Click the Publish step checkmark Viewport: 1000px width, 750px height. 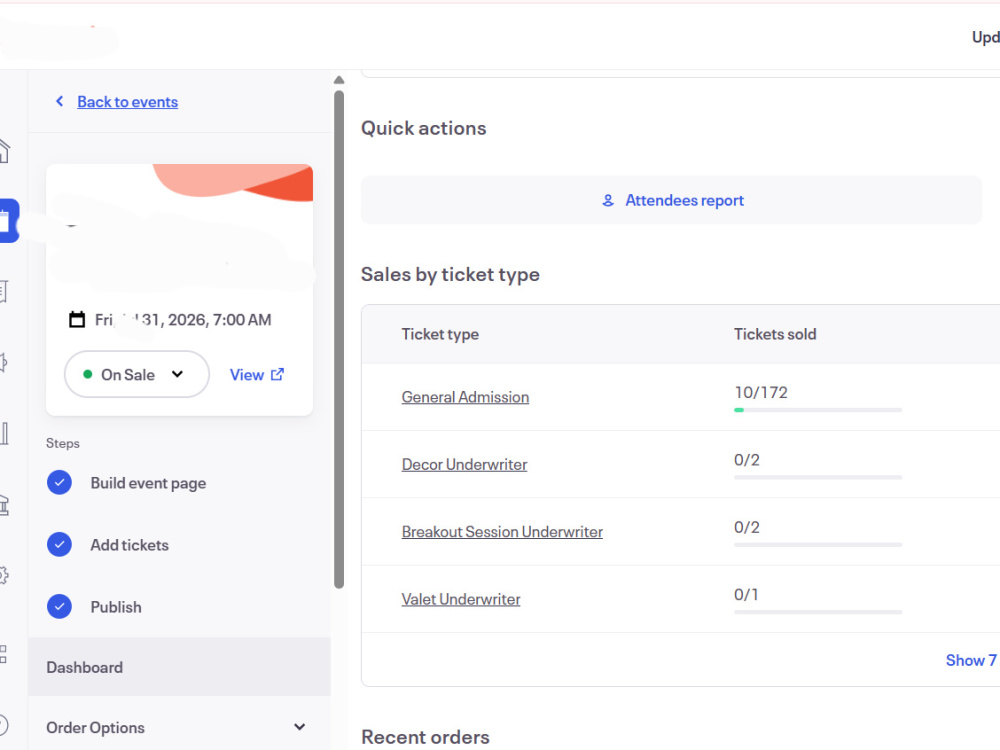[x=59, y=607]
